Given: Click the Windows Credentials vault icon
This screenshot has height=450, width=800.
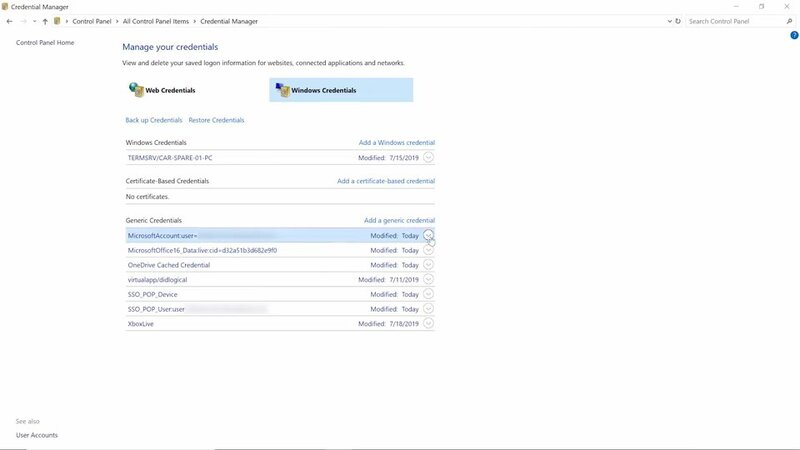Looking at the screenshot, I should 283,90.
